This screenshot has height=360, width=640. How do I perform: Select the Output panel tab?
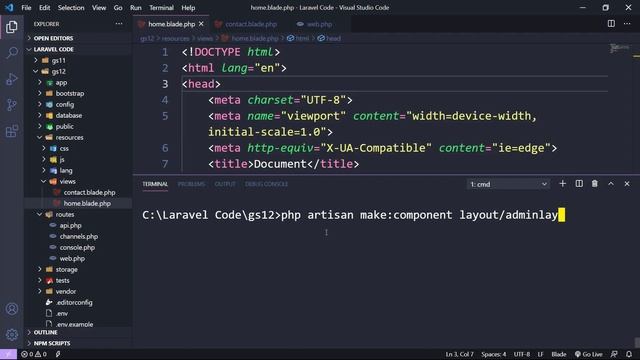225,184
